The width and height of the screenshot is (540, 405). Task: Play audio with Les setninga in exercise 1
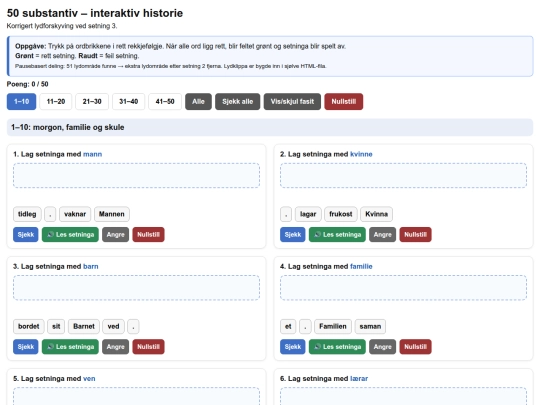[70, 235]
